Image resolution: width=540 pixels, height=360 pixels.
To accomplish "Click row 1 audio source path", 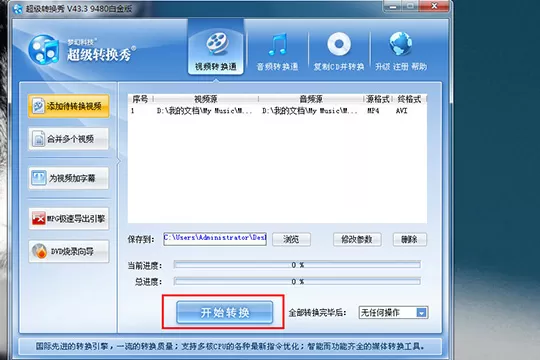I will 310,111.
